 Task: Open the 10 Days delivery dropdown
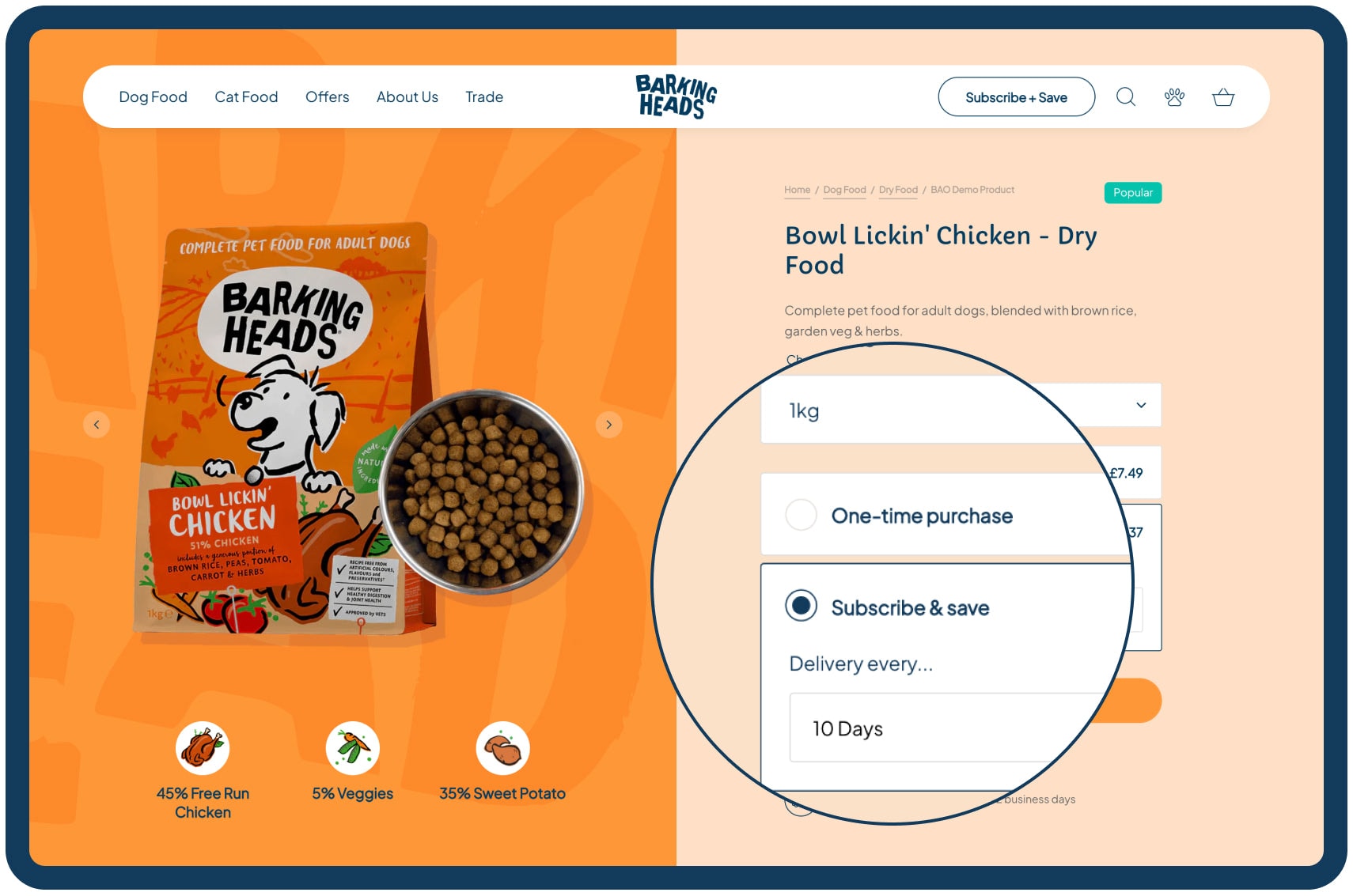pyautogui.click(x=949, y=728)
